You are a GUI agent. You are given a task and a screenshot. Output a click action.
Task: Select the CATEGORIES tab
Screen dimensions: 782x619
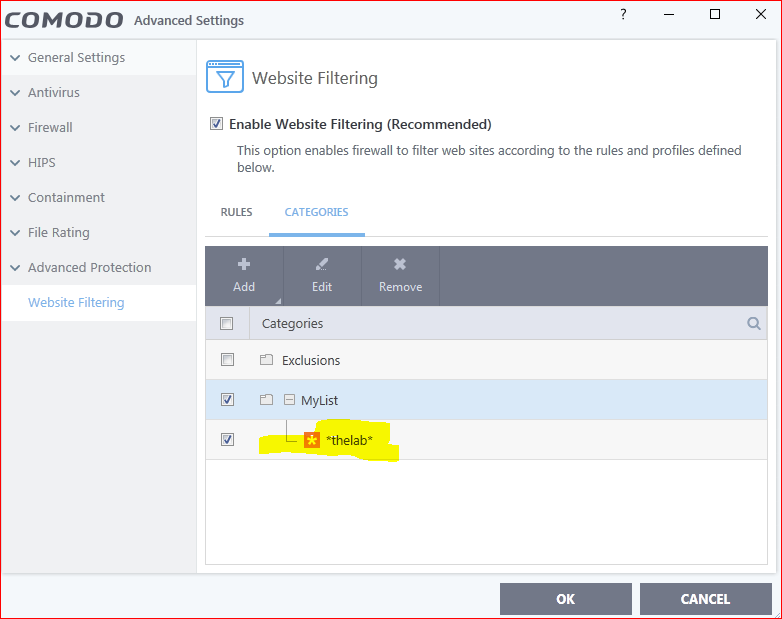pos(316,212)
